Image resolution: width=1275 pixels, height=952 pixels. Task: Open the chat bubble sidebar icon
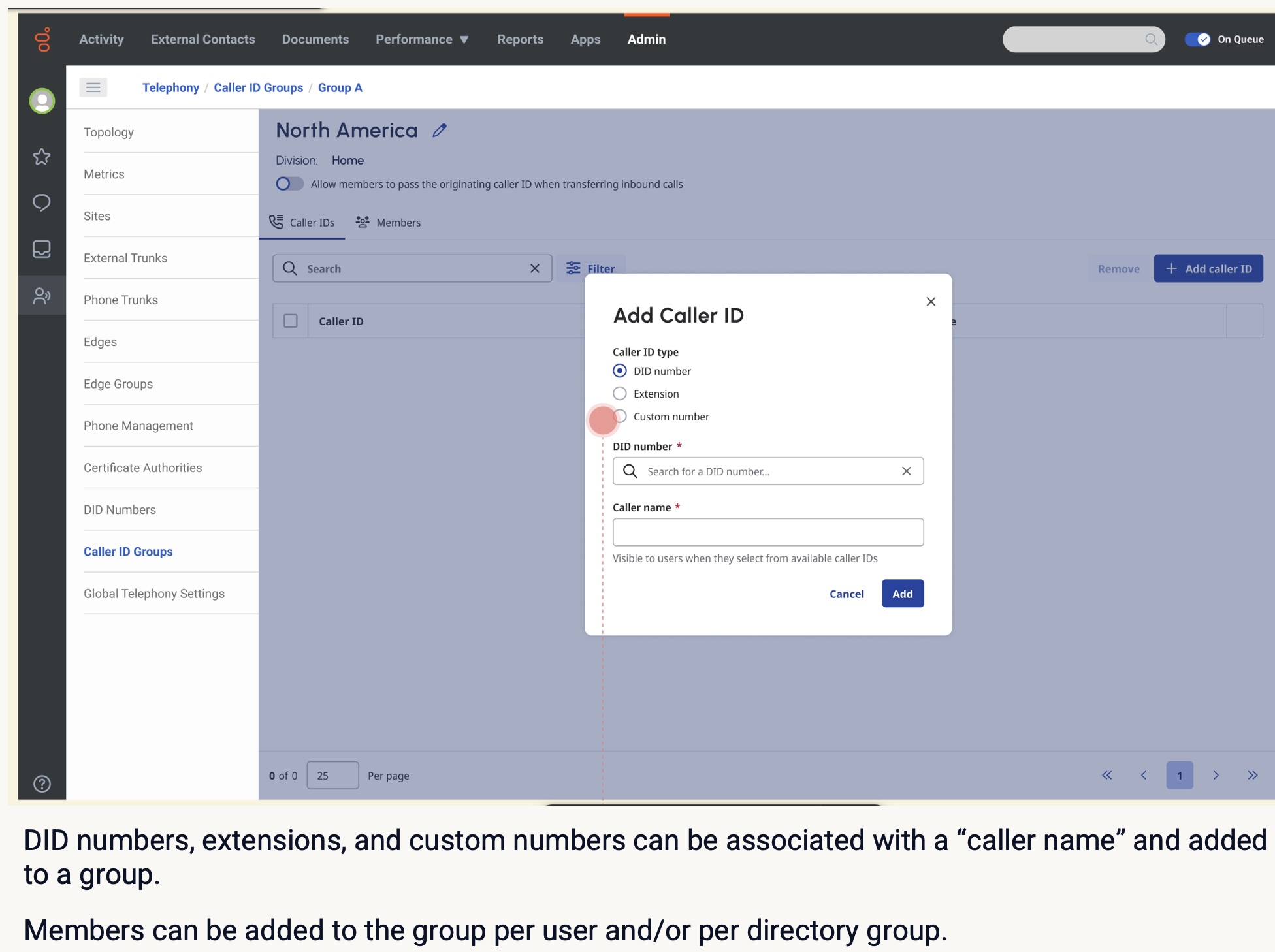pos(42,203)
